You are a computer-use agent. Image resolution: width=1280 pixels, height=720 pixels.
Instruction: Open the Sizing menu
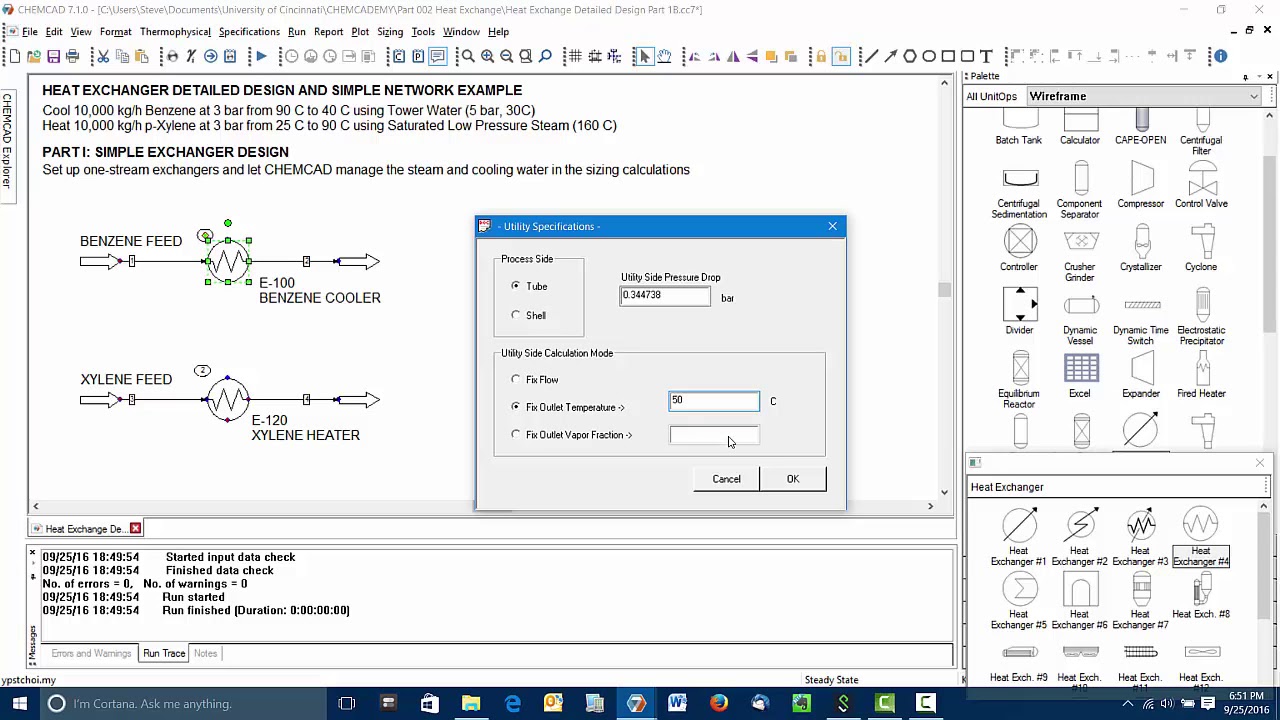coord(390,32)
